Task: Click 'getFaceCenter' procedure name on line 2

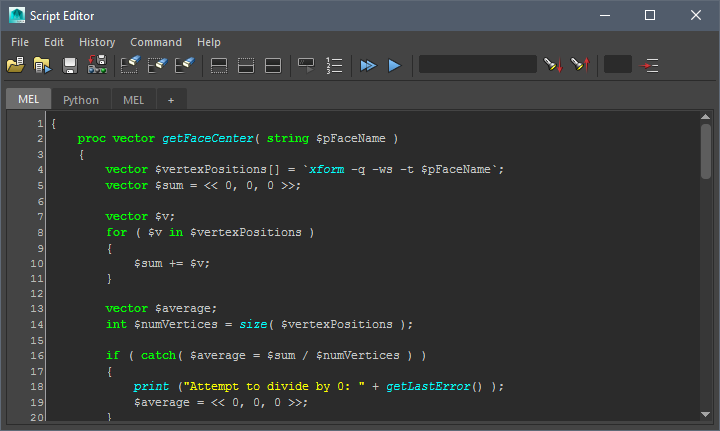Action: coord(208,138)
